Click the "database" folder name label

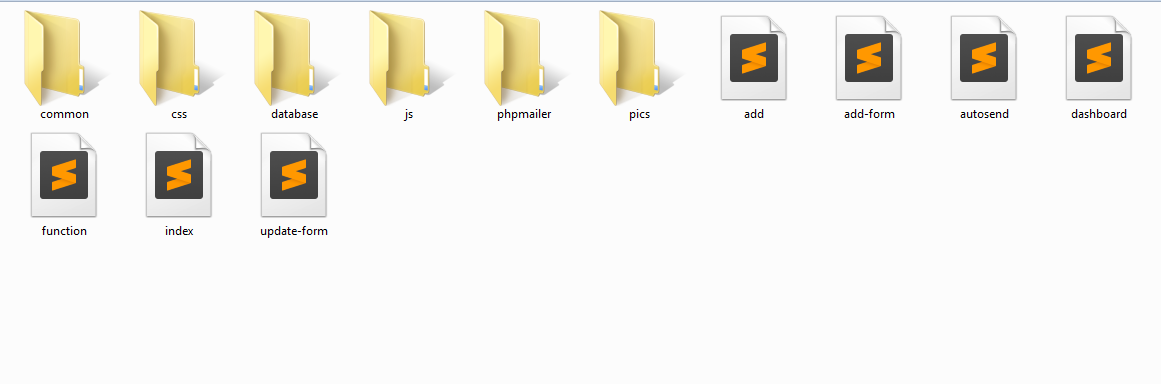click(x=295, y=114)
